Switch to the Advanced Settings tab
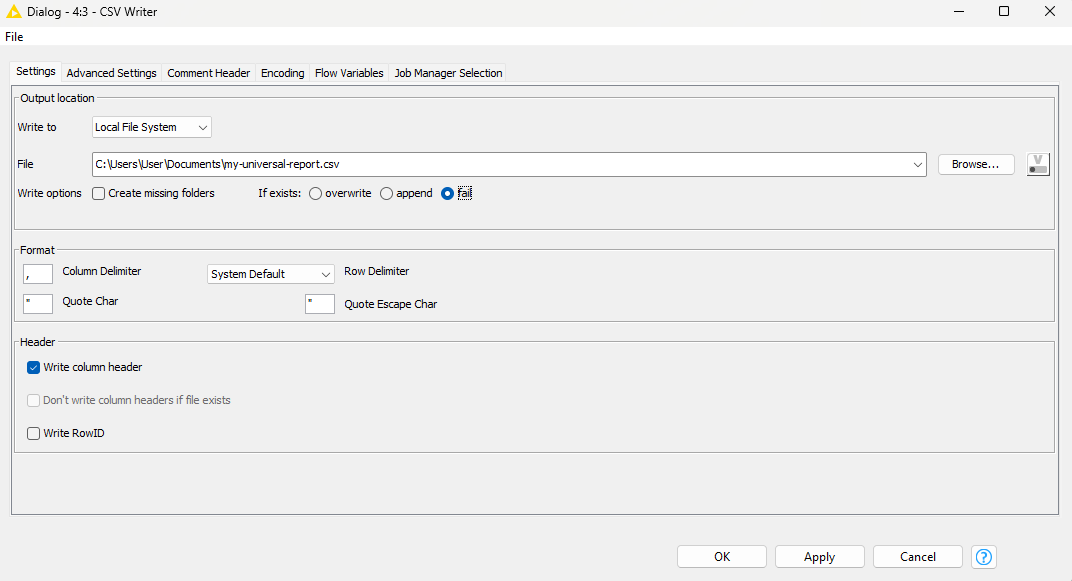 click(111, 73)
